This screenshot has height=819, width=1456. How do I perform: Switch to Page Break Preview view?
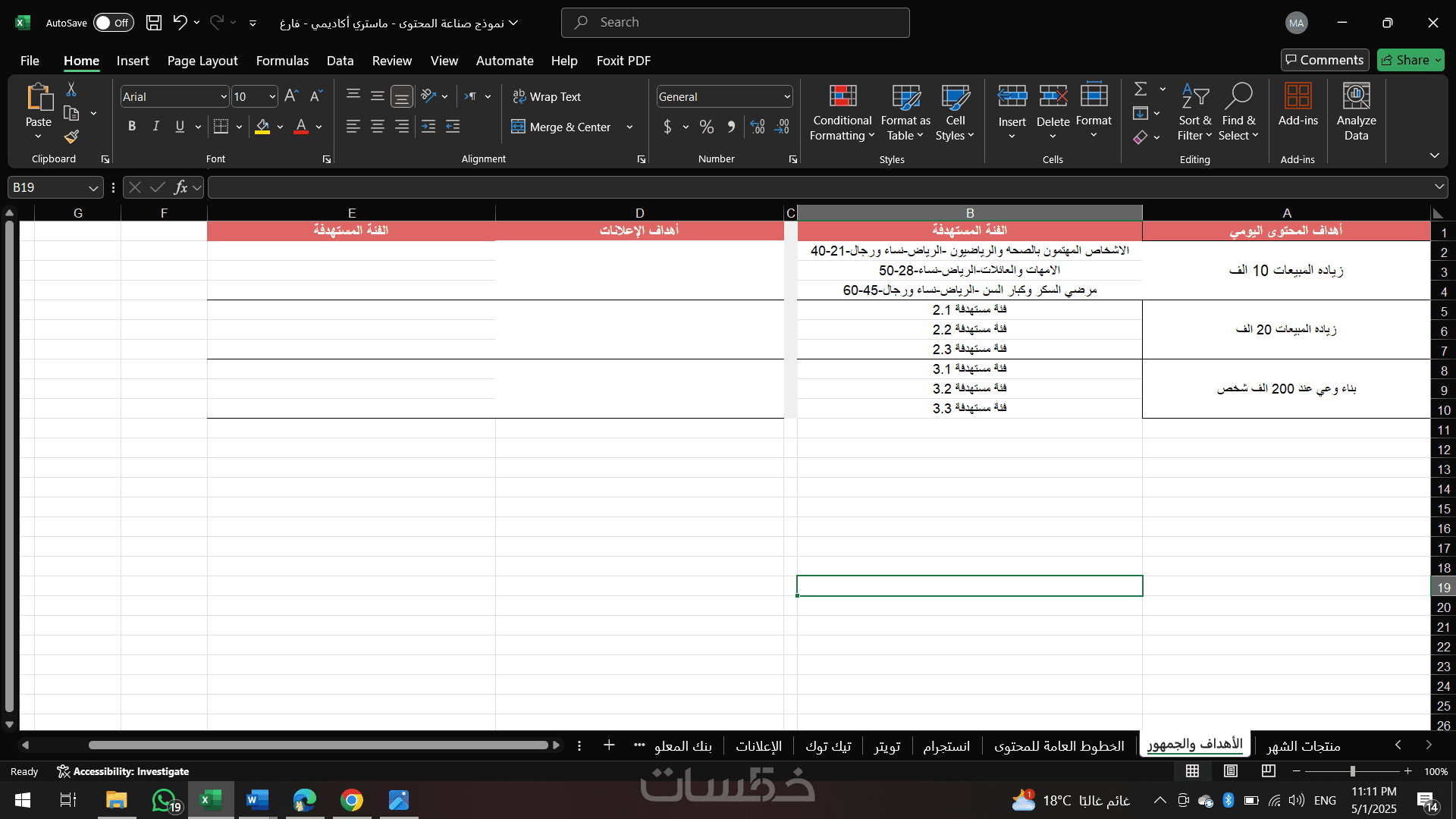click(x=1268, y=771)
